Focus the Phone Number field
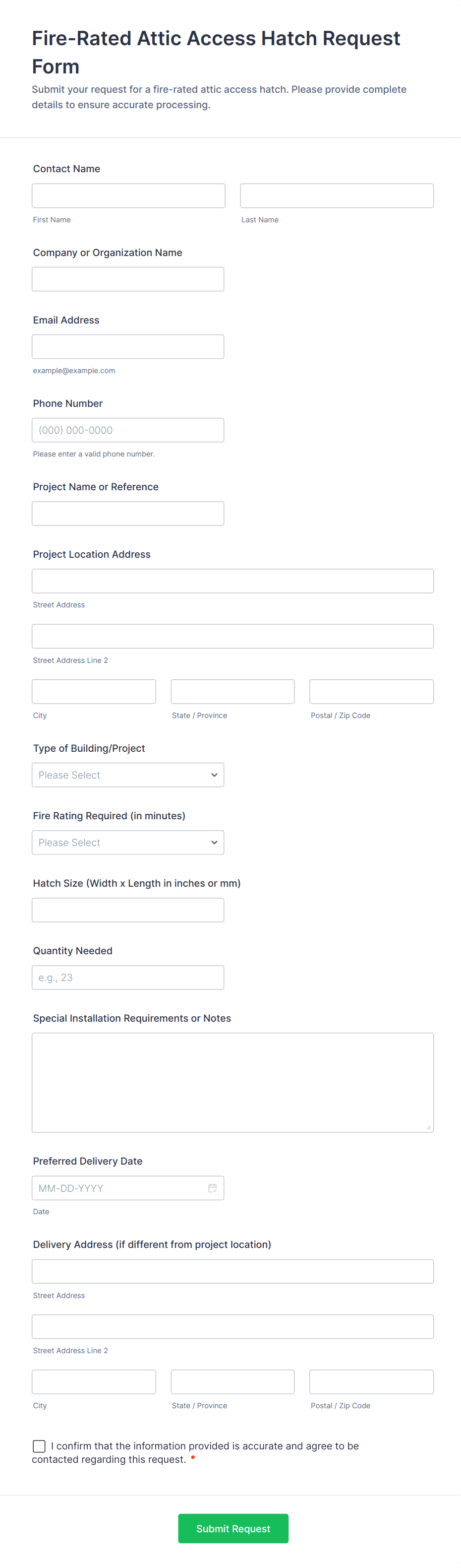 128,430
